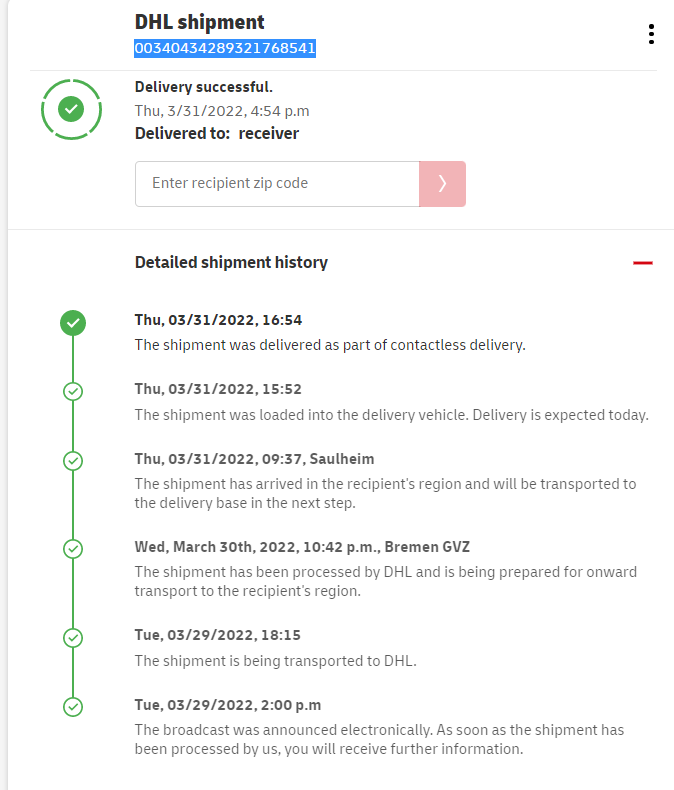Viewport: 674px width, 790px height.
Task: Click the 2:00 p.m. announcement step checkmark
Action: click(73, 707)
